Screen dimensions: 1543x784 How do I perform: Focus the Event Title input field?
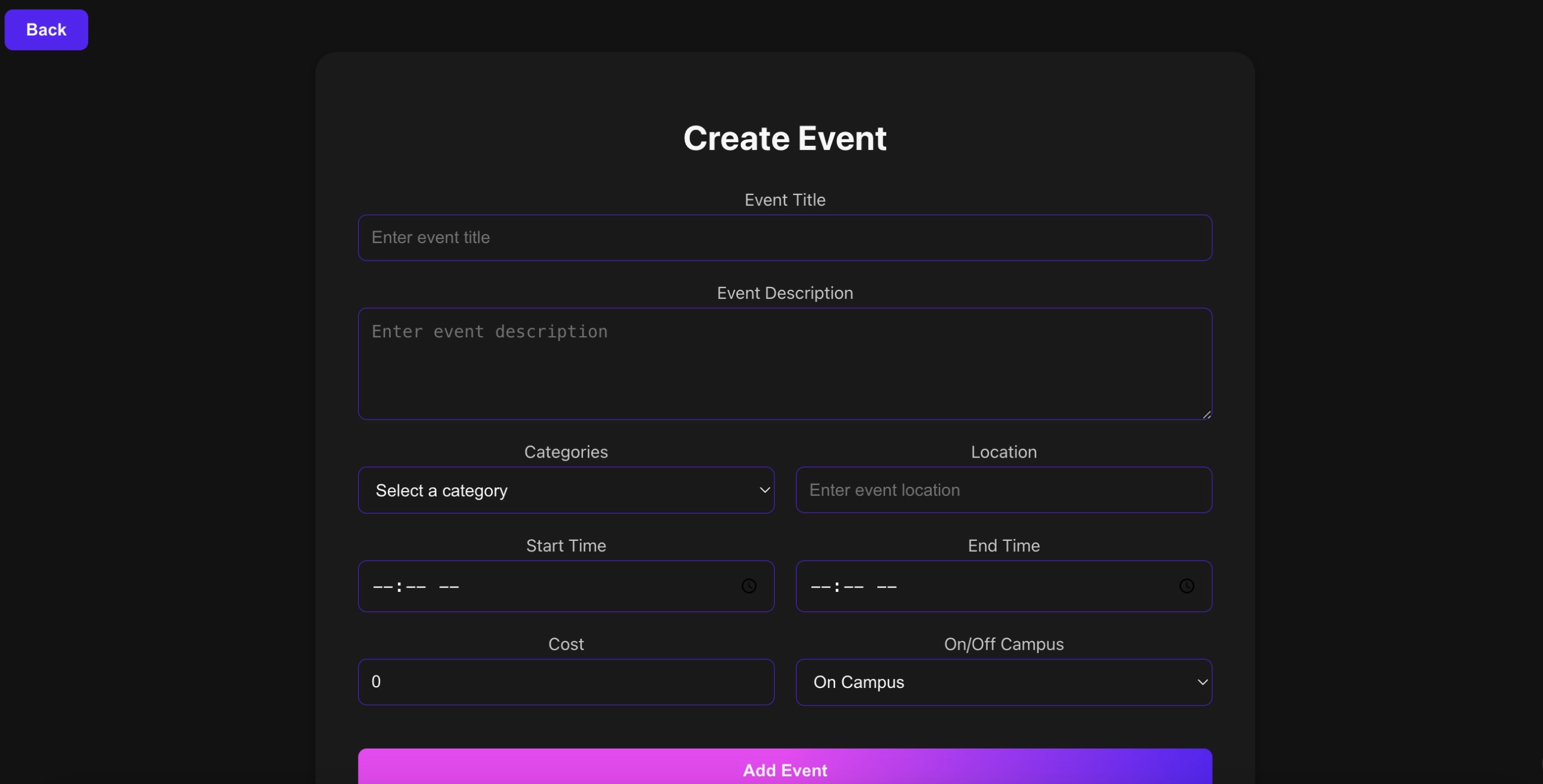point(785,238)
